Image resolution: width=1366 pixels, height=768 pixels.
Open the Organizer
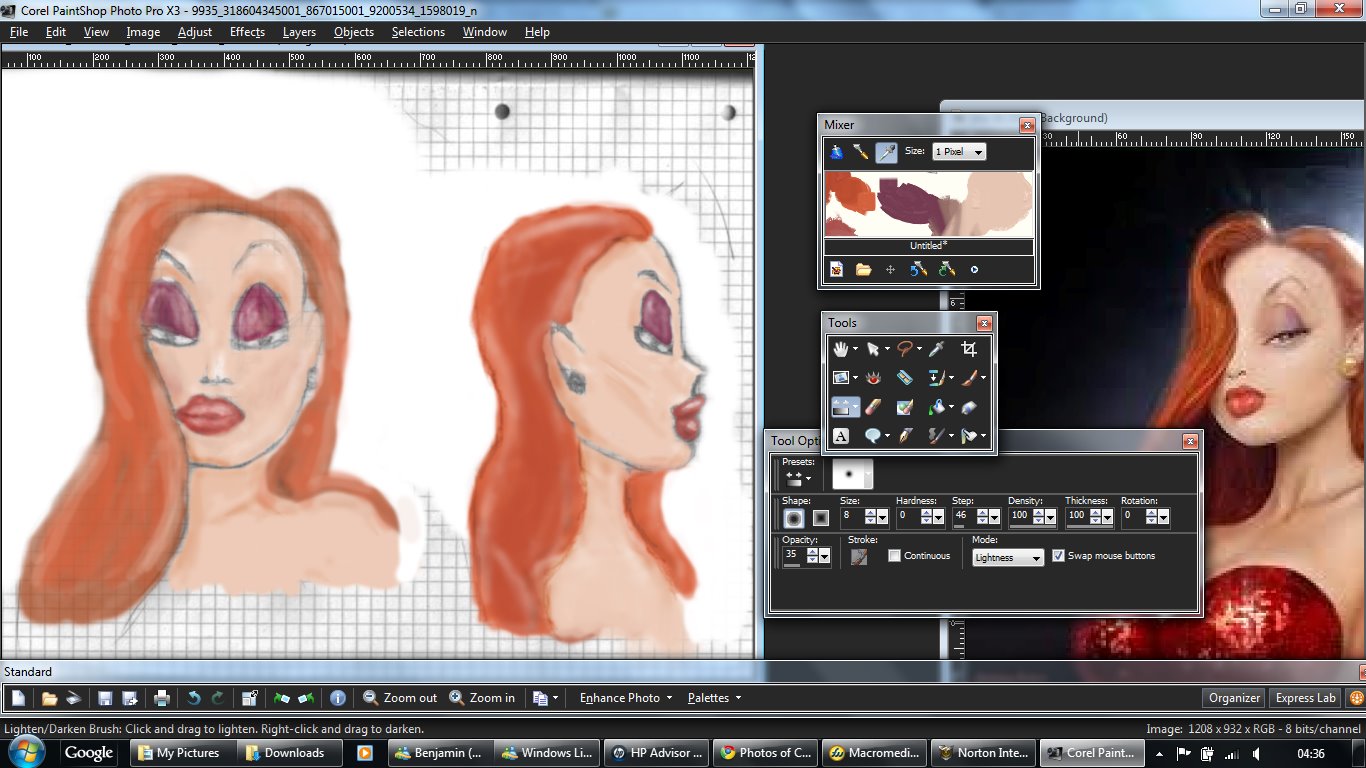(1234, 698)
